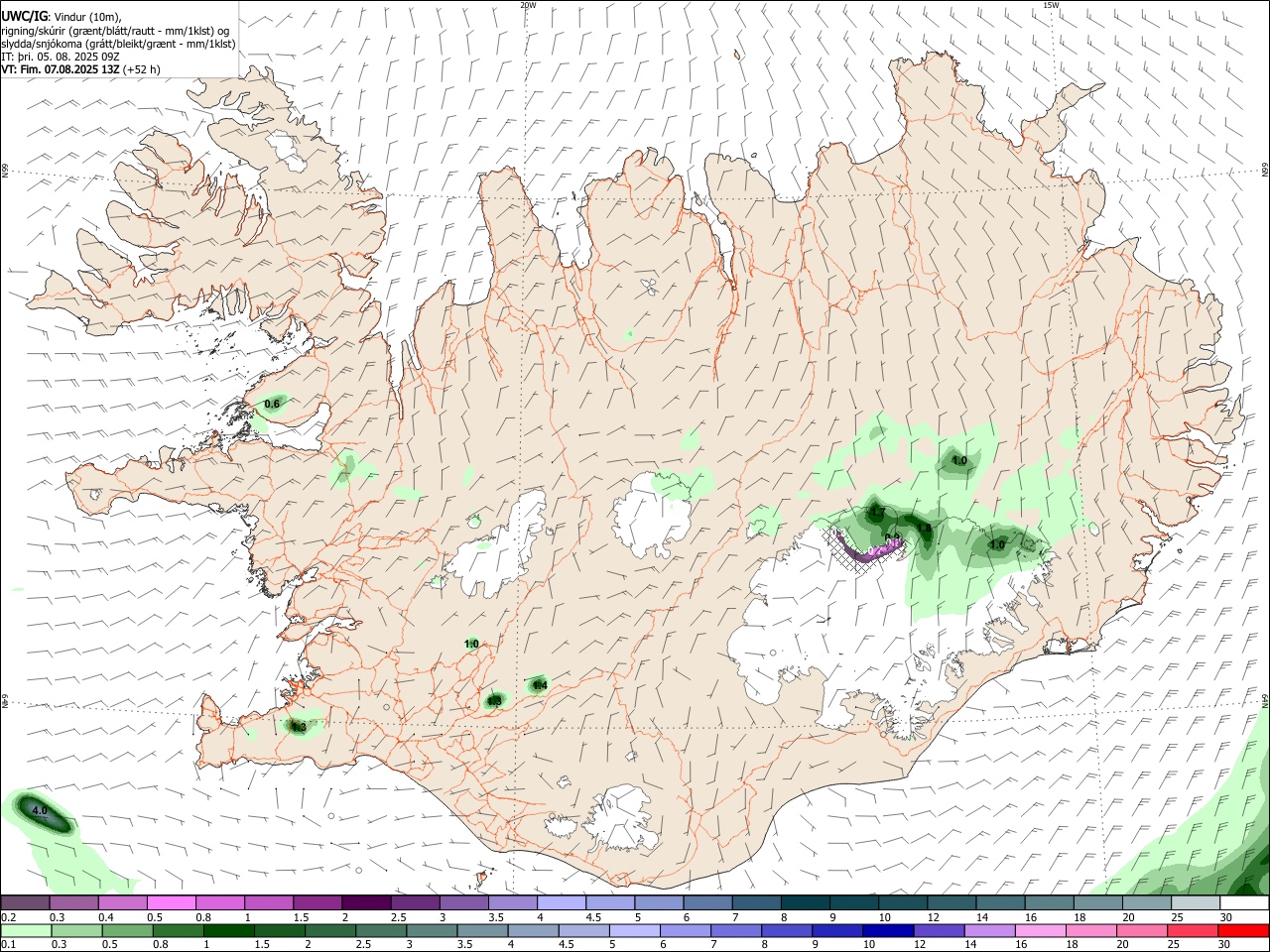Click the bright pink snow swatch starting at 0.5
This screenshot has height=952, width=1270.
coord(172,903)
